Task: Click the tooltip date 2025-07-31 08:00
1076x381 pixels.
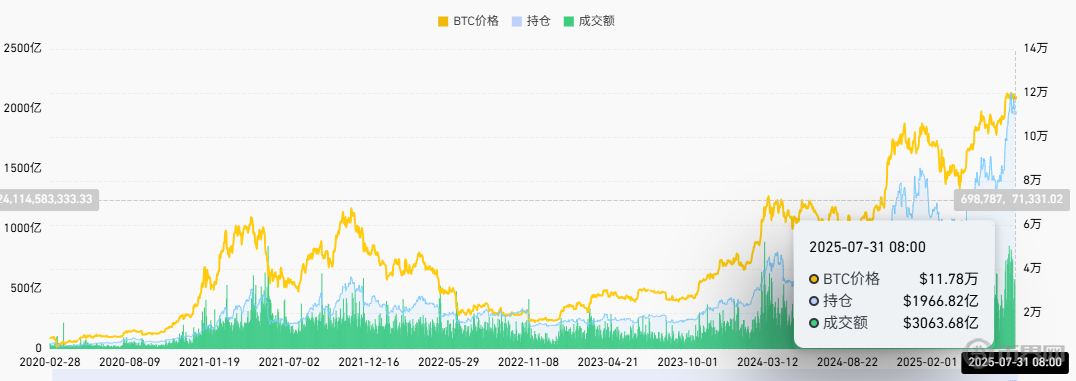Action: (x=867, y=247)
